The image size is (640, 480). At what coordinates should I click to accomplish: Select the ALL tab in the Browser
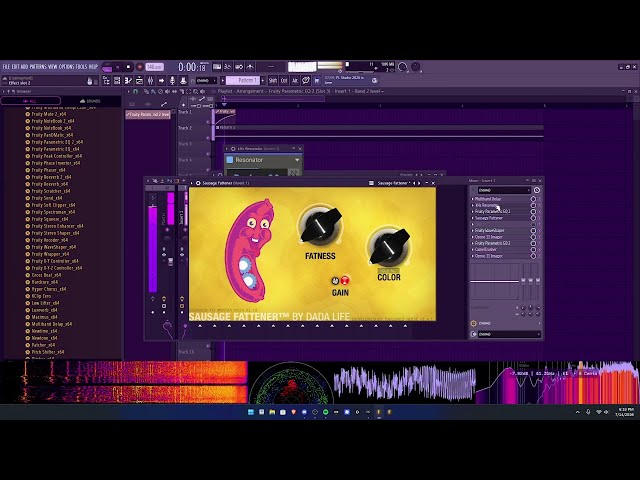pos(31,101)
